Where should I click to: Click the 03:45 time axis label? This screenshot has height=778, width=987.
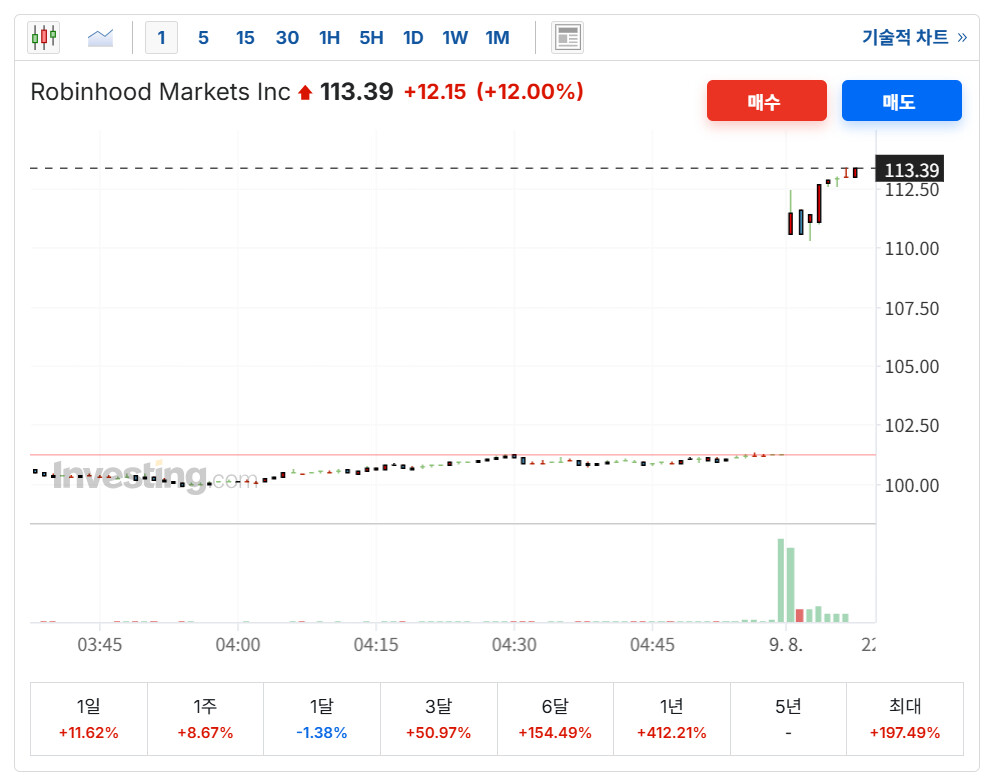coord(99,645)
